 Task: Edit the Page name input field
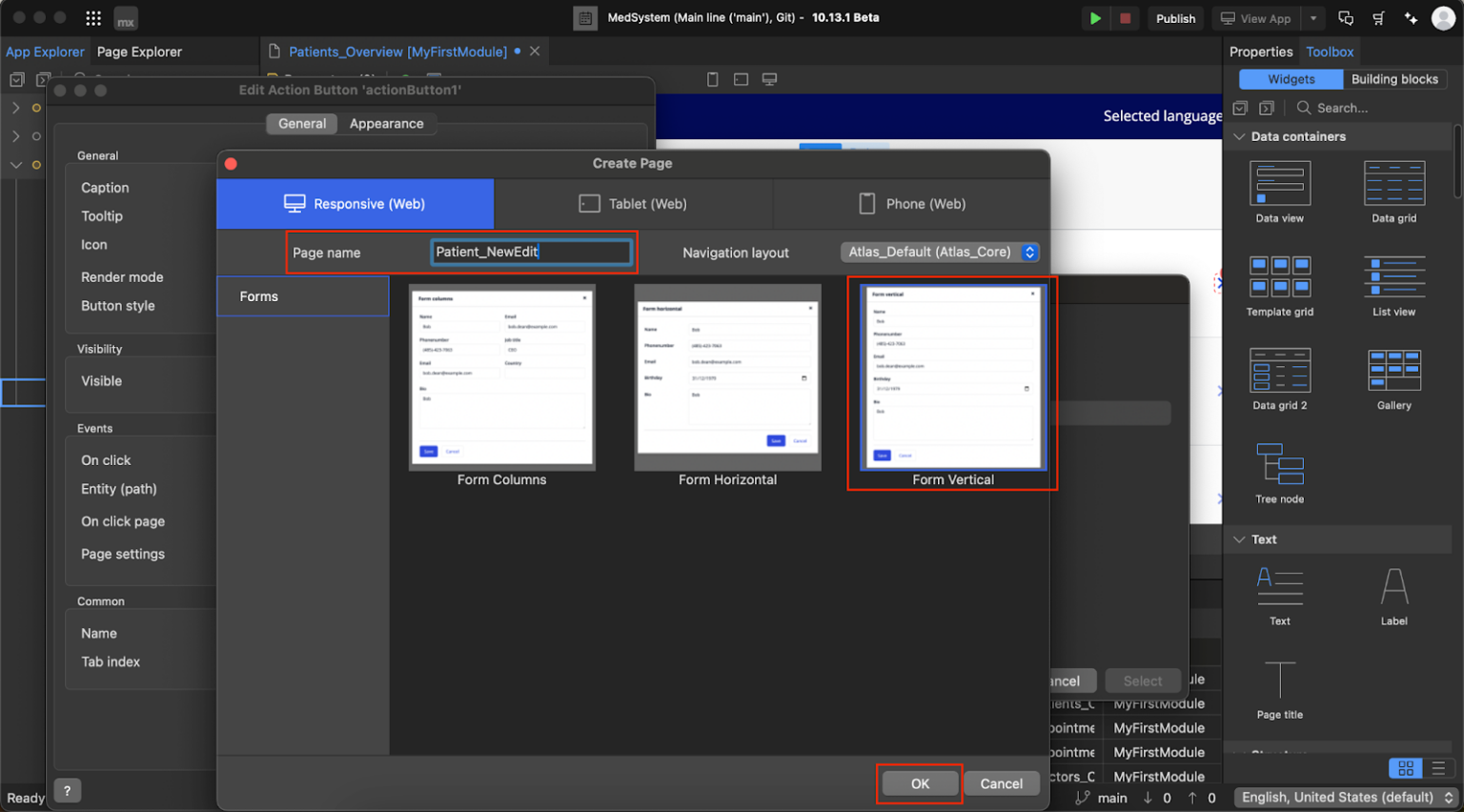tap(531, 252)
